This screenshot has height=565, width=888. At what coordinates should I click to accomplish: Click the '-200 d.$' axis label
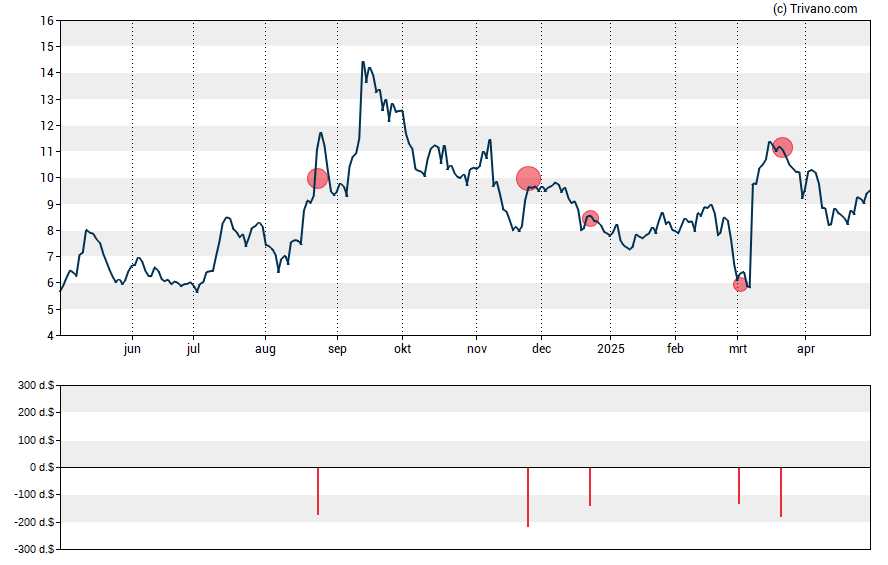(x=35, y=522)
